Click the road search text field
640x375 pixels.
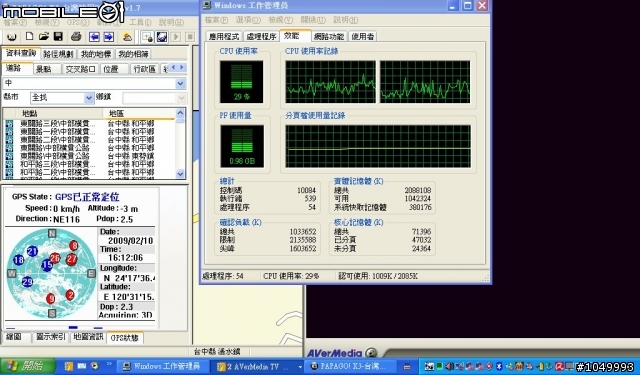89,84
